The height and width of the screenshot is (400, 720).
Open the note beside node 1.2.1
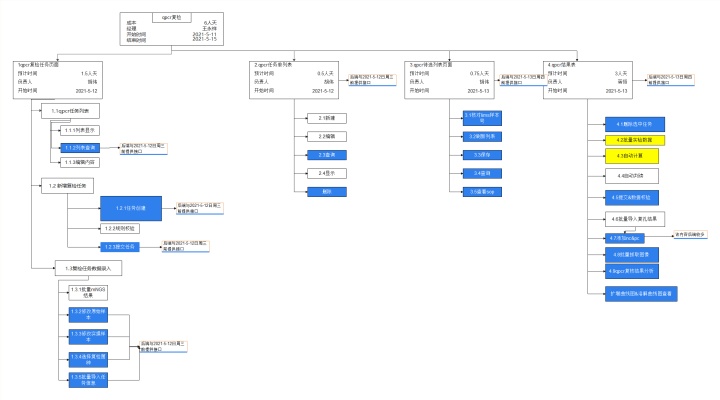point(200,208)
